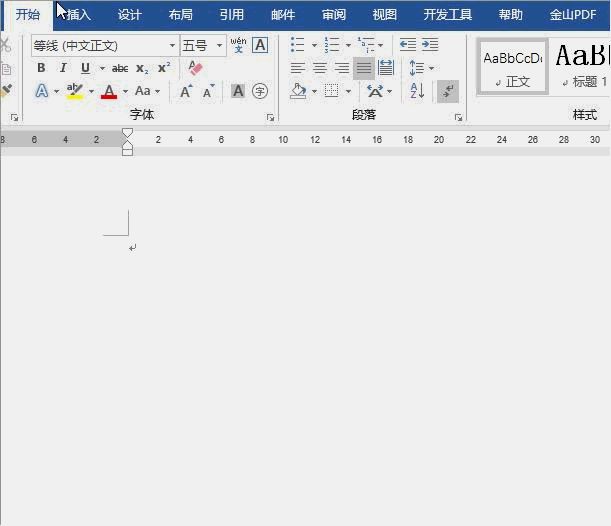Toggle italic formatting
This screenshot has width=611, height=526.
(63, 68)
